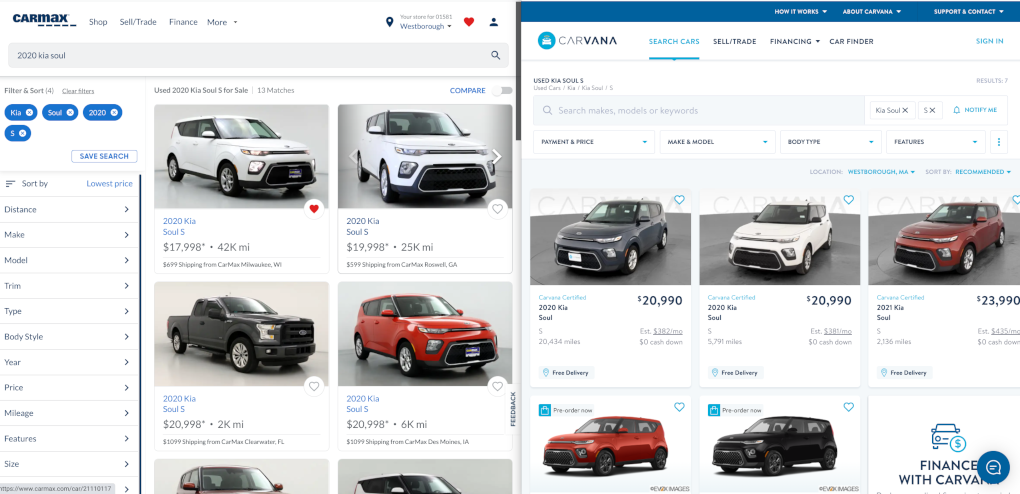Open Carvana FINANCING menu
1020x494 pixels.
795,41
